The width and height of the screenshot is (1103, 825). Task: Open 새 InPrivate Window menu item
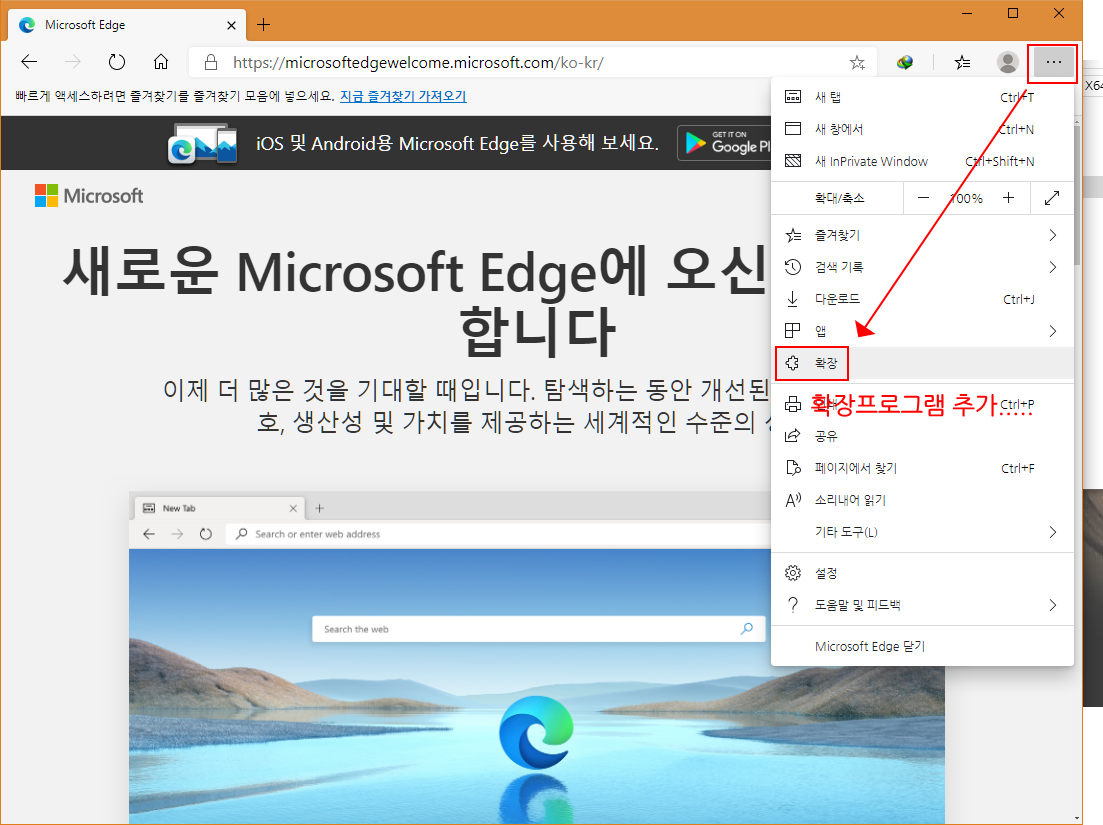(922, 161)
